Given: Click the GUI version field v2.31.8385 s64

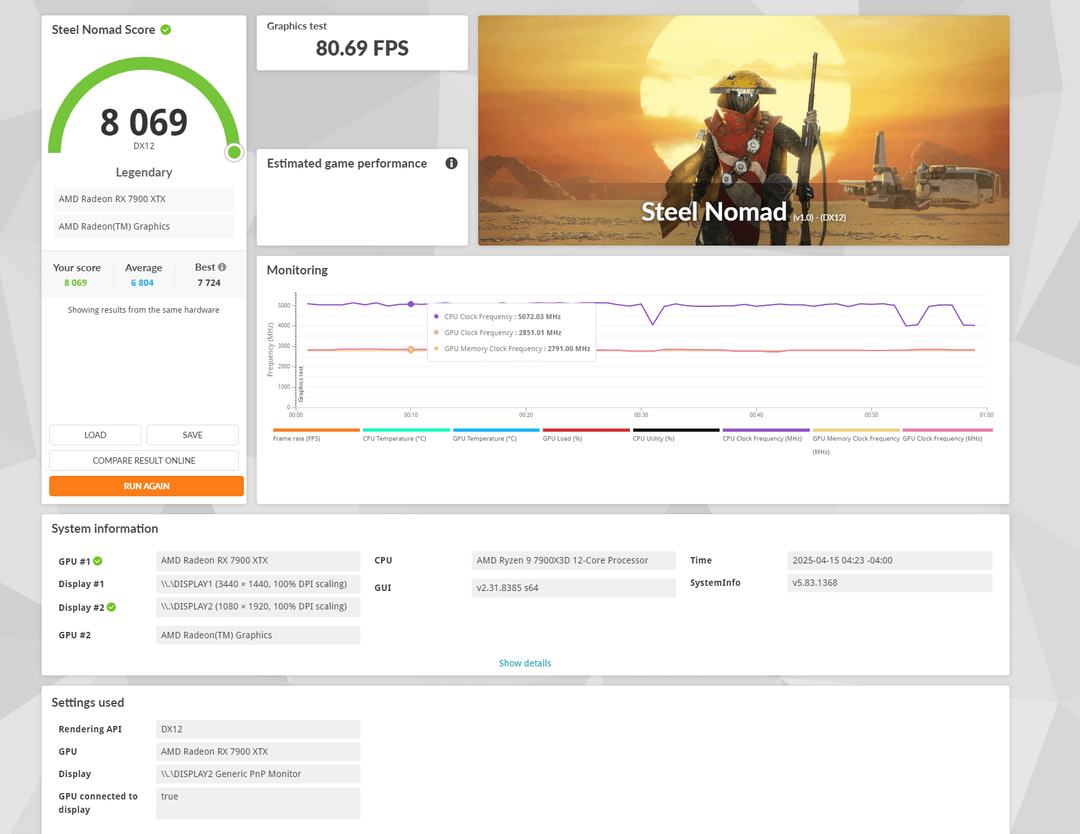Looking at the screenshot, I should 573,587.
